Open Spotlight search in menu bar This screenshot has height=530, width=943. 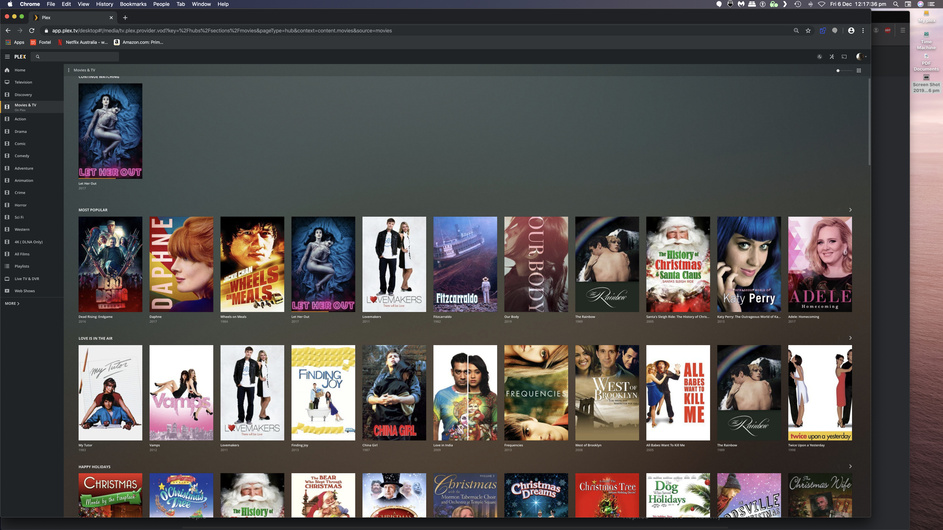tap(895, 4)
